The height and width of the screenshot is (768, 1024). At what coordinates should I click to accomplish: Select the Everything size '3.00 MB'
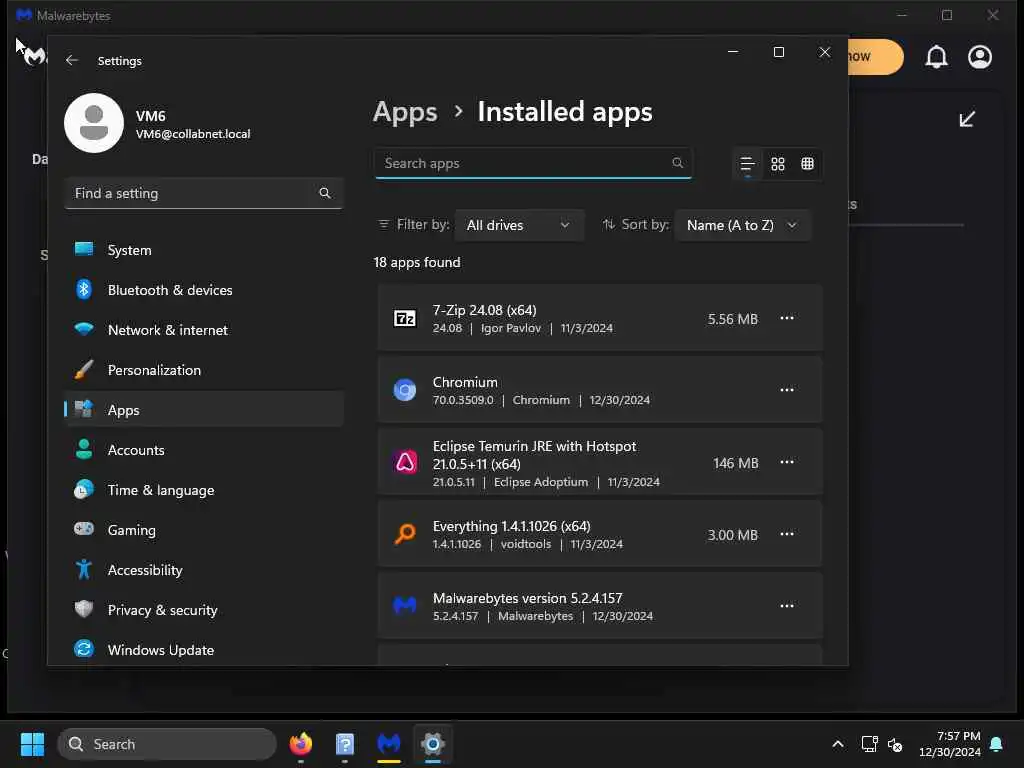click(733, 536)
